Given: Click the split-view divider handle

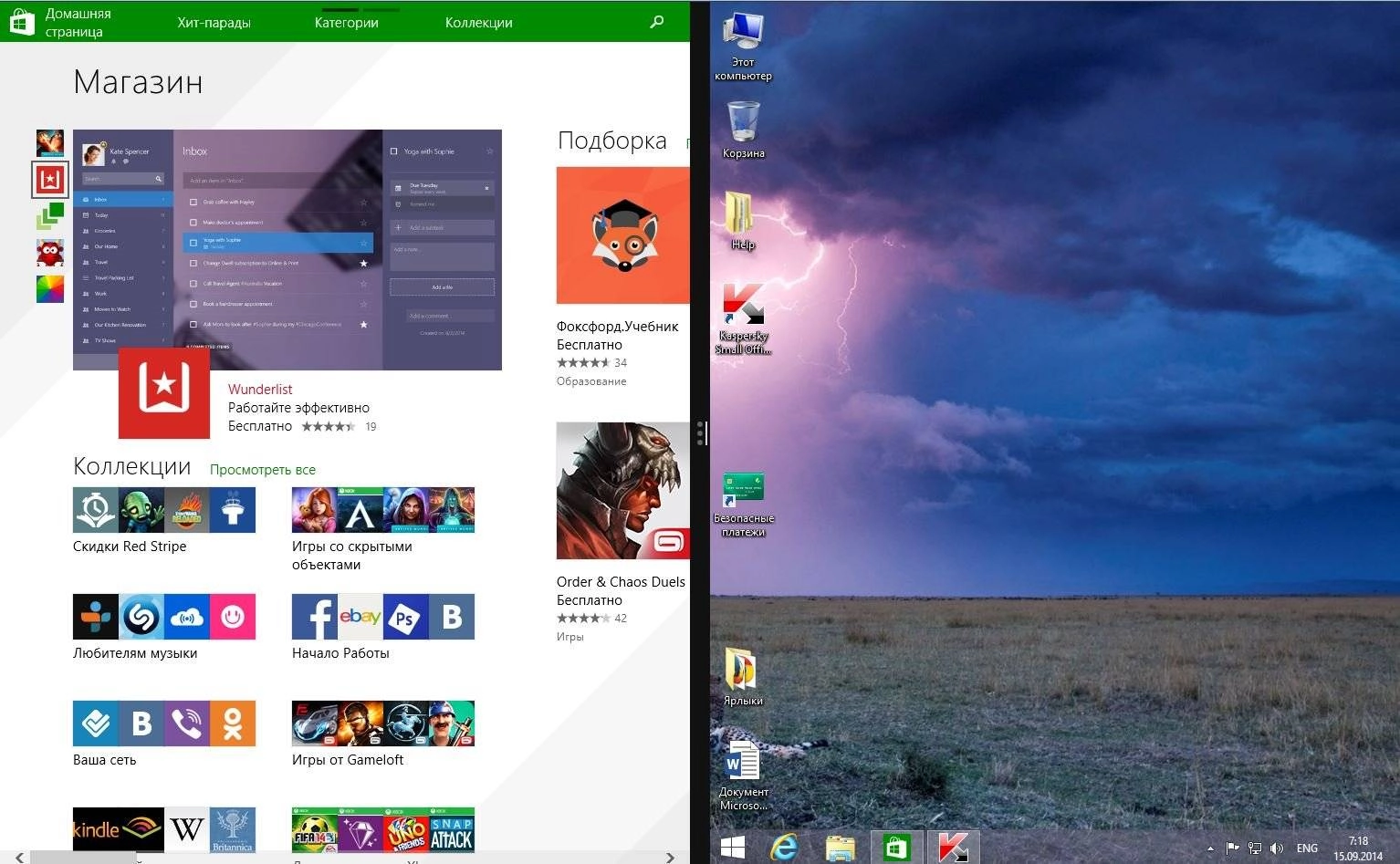Looking at the screenshot, I should click(x=700, y=432).
